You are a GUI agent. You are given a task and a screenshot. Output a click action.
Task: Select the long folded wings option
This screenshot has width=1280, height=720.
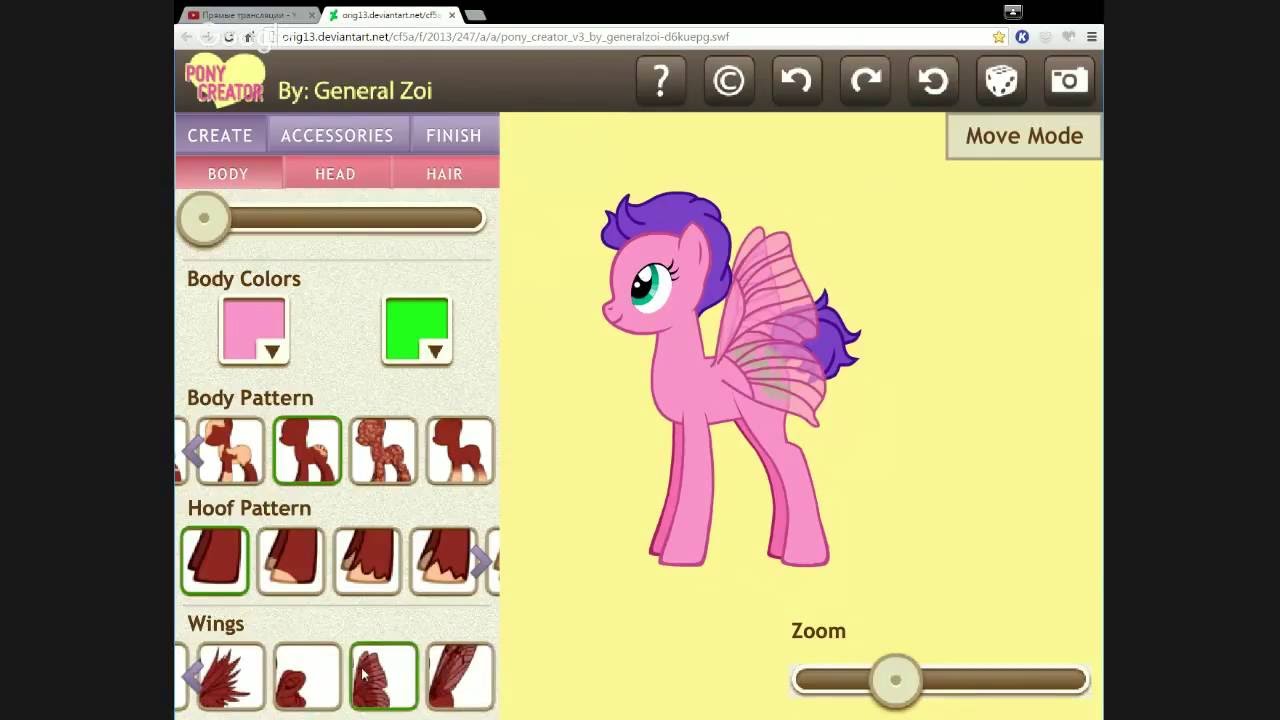(460, 677)
